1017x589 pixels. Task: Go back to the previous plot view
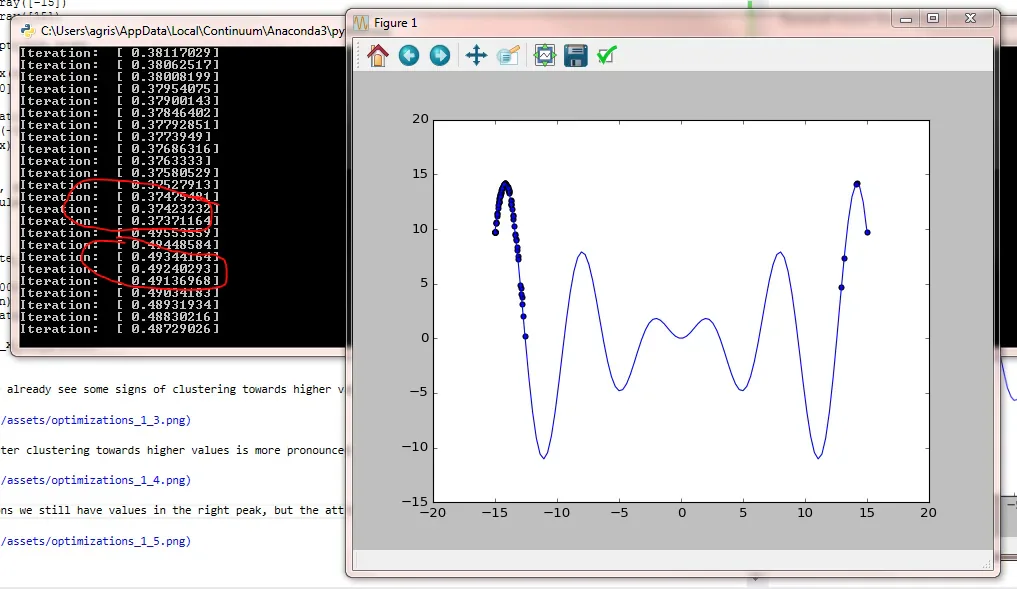click(x=409, y=55)
